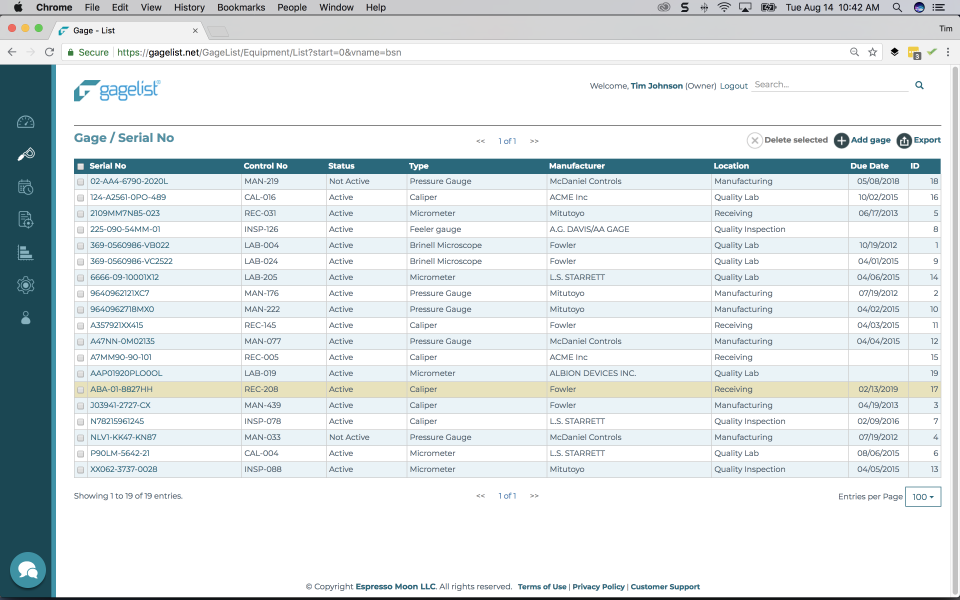960x600 pixels.
Task: Open the Entries per Page dropdown
Action: point(922,496)
